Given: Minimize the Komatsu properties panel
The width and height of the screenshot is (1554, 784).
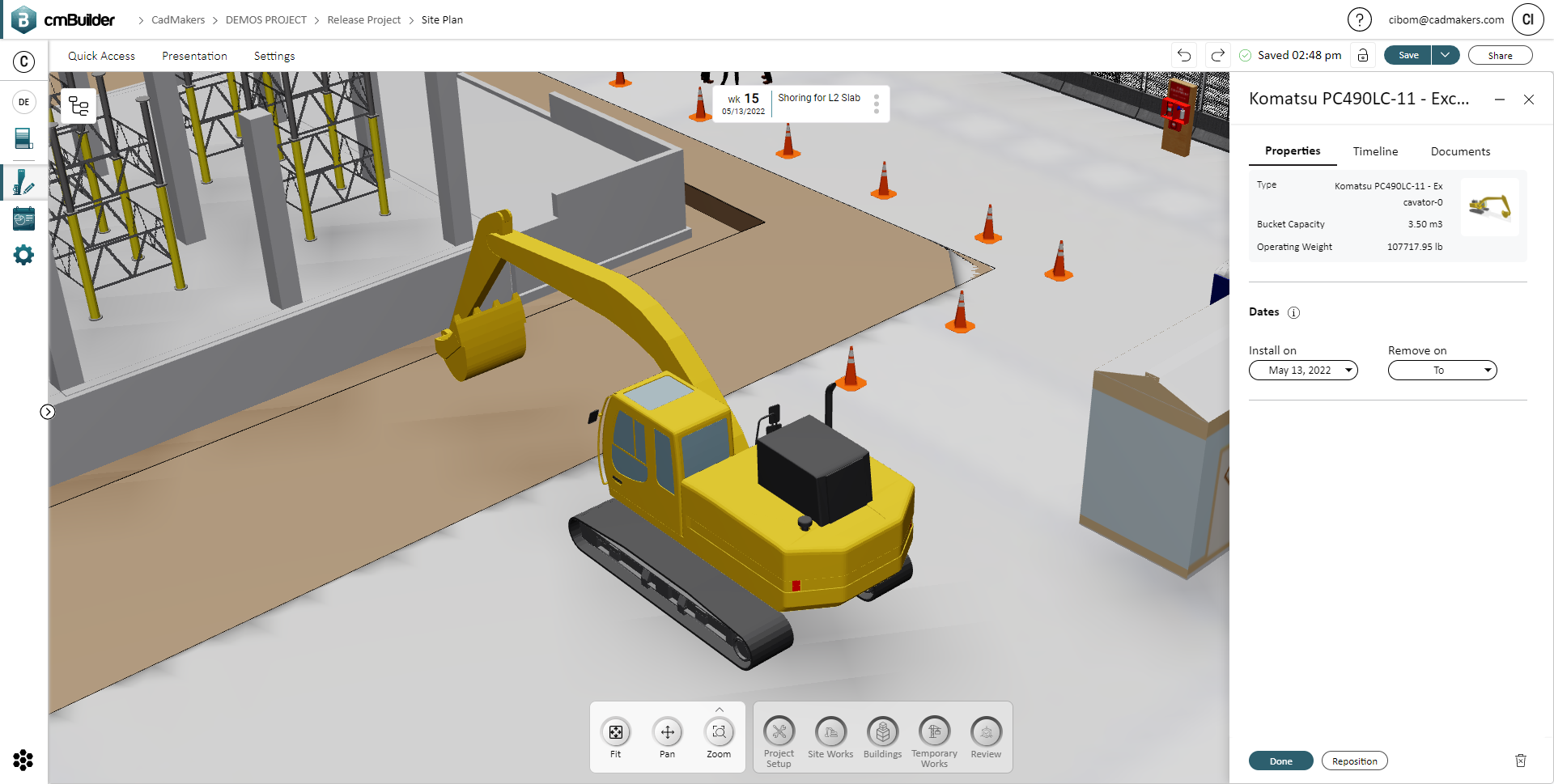Looking at the screenshot, I should coord(1500,100).
